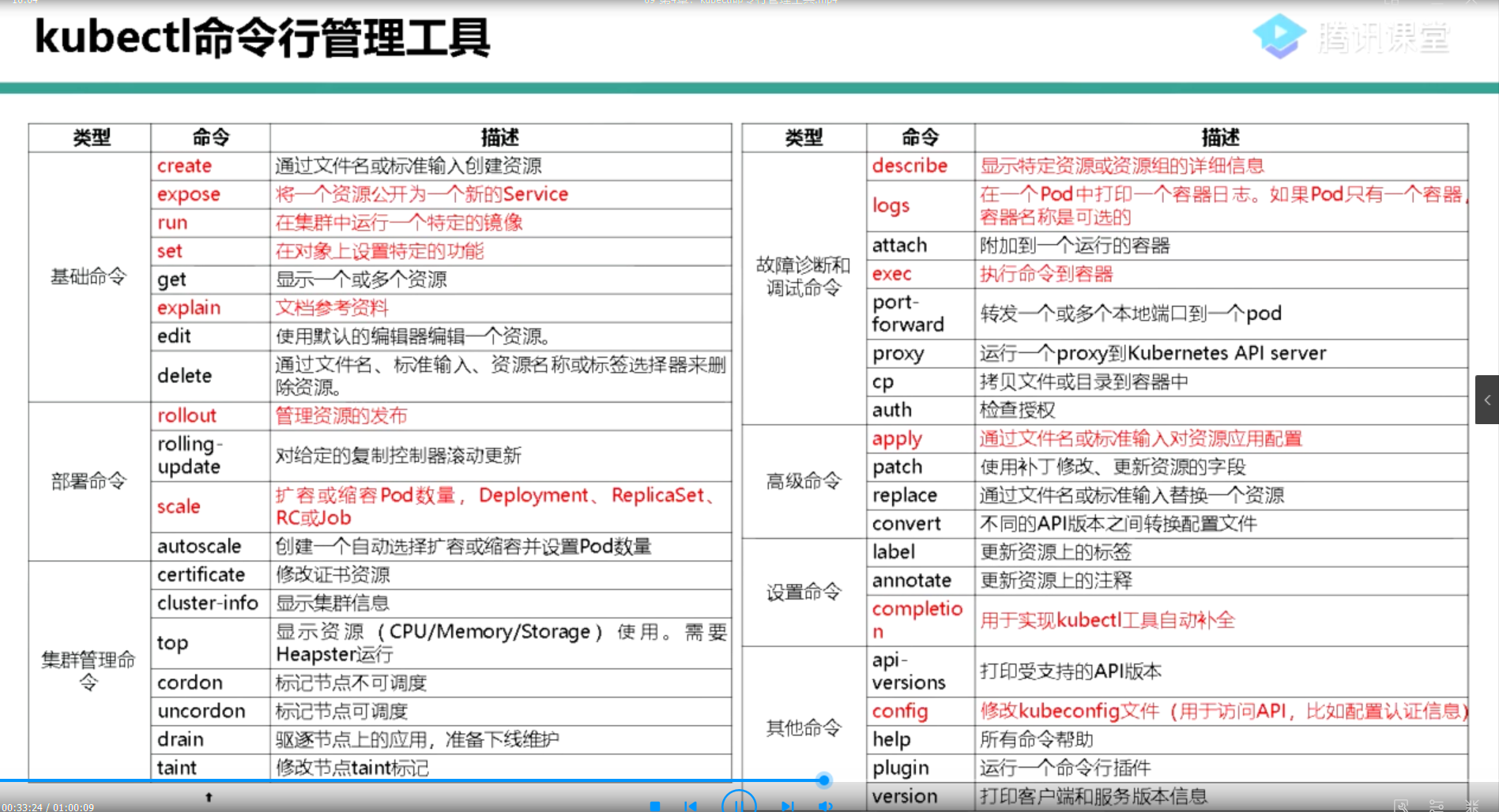Select the '设置命令' type cell

coord(804,592)
